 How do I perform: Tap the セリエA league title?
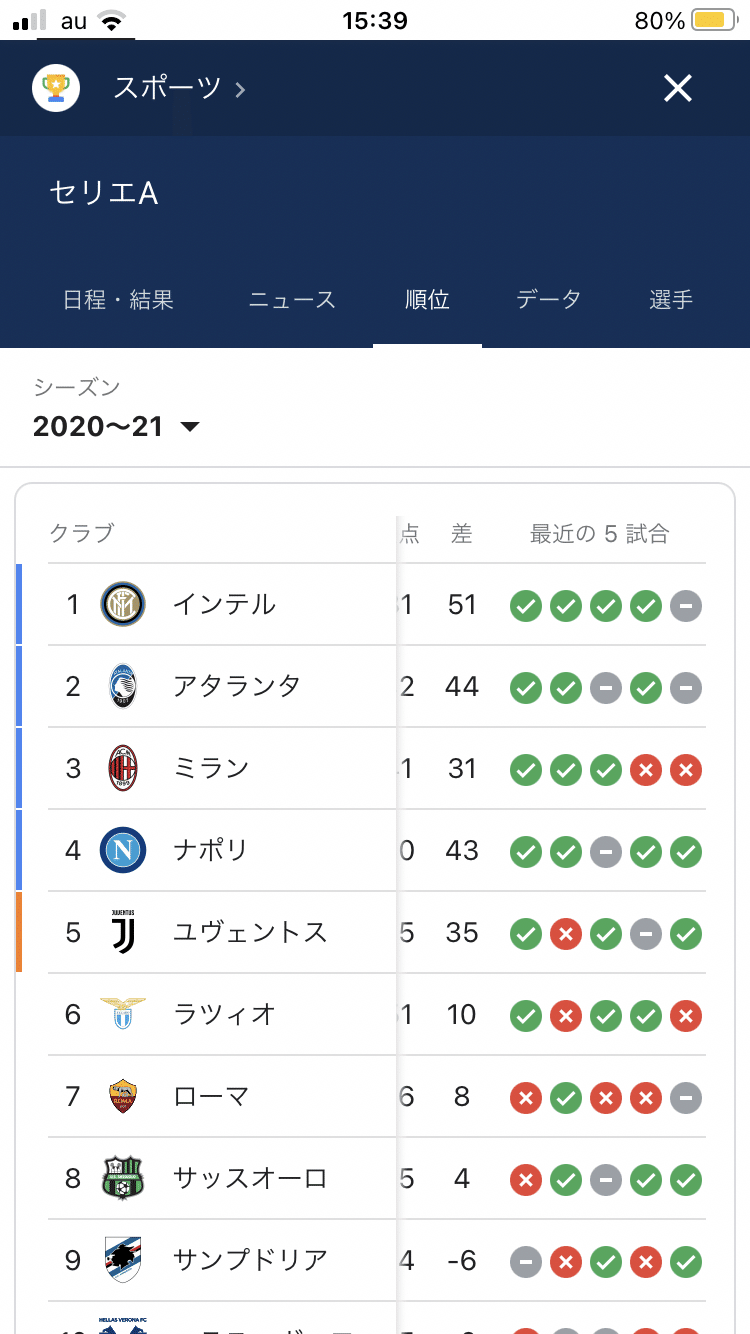(x=104, y=193)
